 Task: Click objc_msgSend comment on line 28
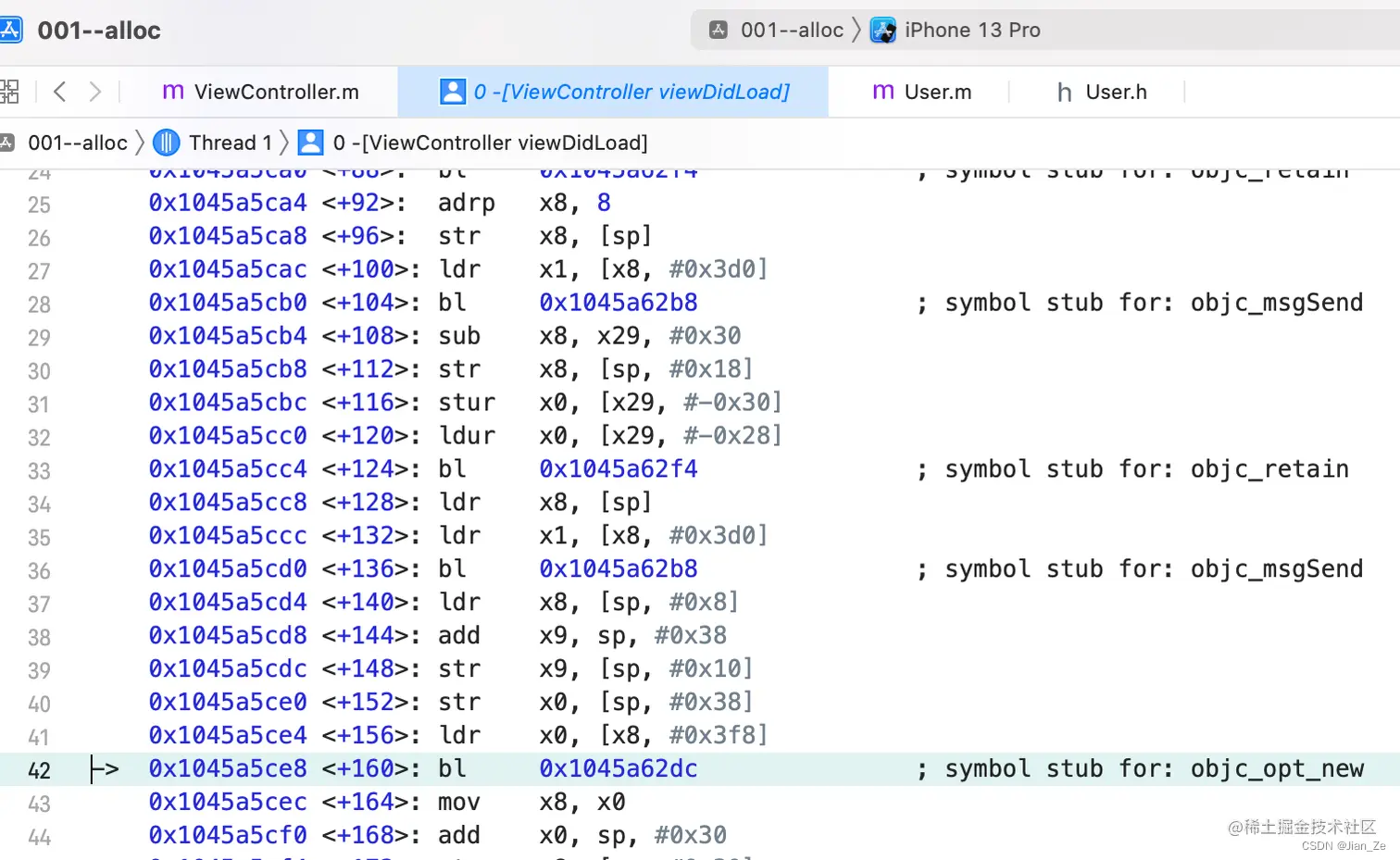pos(1140,302)
